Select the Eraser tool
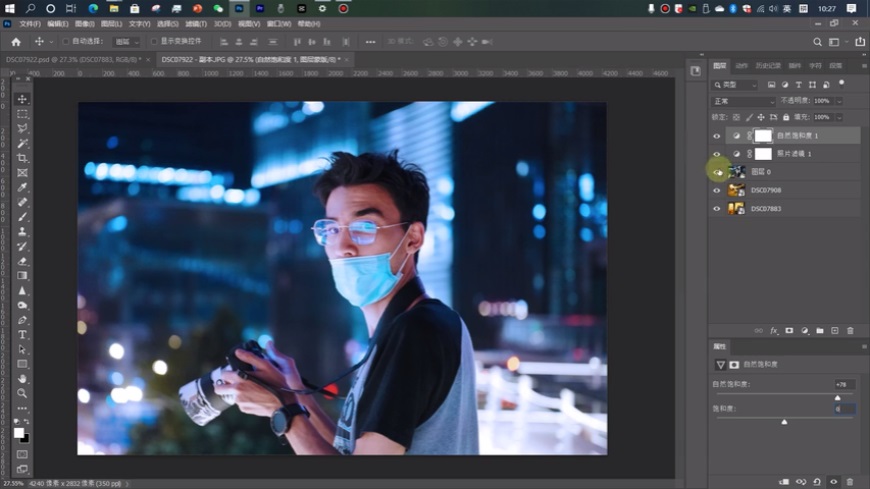870x489 pixels. tap(22, 261)
